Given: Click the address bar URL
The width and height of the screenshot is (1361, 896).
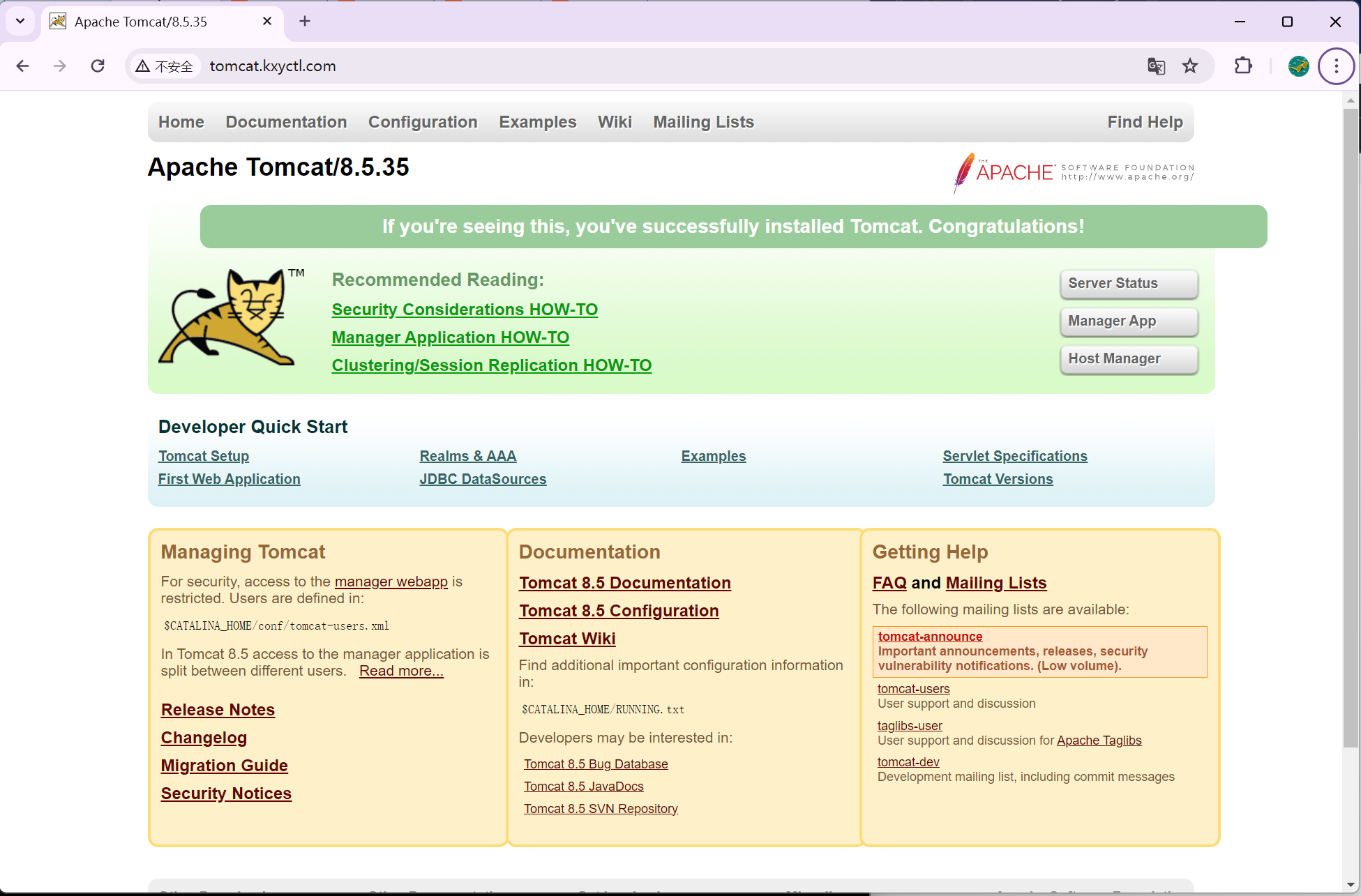Looking at the screenshot, I should (x=273, y=66).
